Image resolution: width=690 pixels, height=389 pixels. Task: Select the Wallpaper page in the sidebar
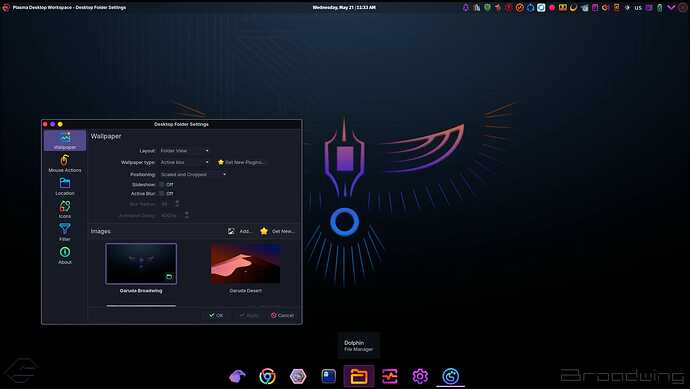coord(65,140)
